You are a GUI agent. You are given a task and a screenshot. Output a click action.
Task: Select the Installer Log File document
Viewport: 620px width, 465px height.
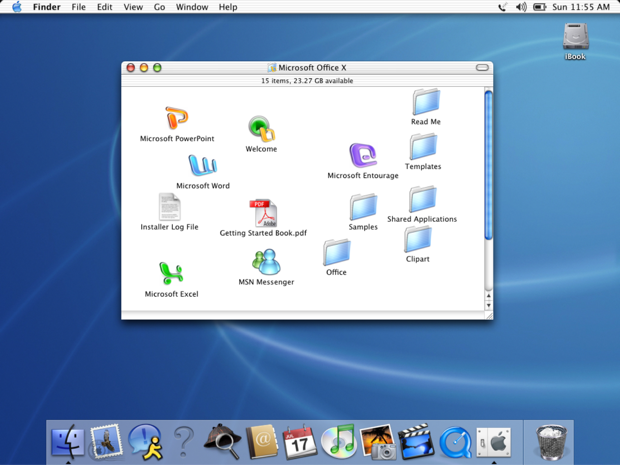(170, 206)
